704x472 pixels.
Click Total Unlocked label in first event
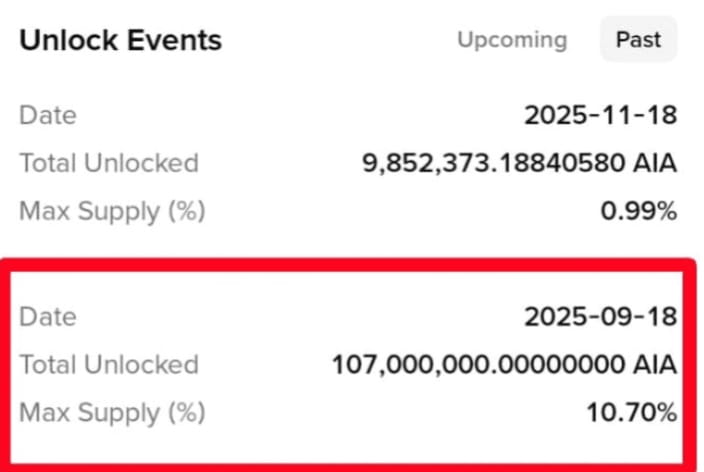pos(109,163)
